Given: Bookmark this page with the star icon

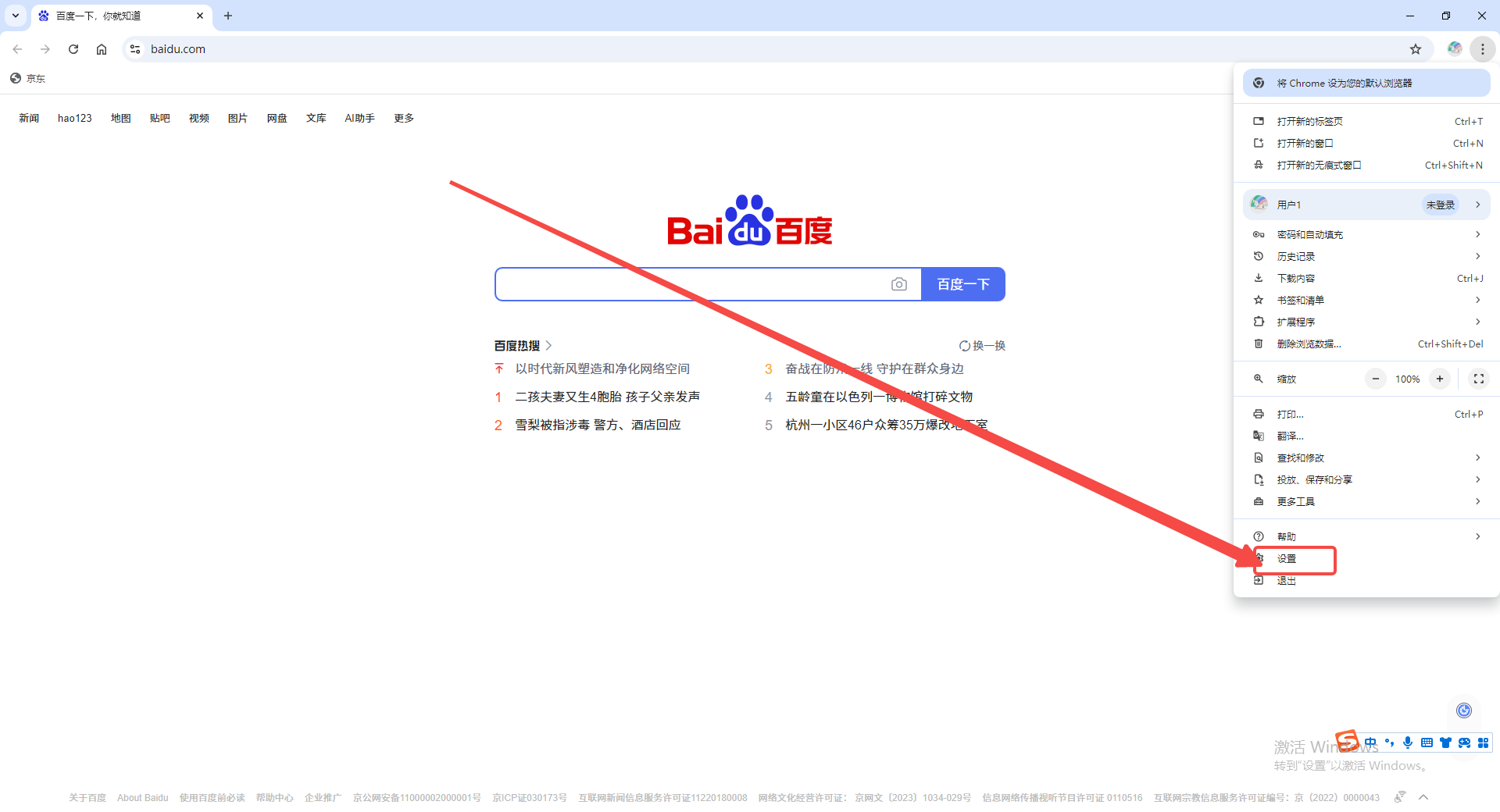Looking at the screenshot, I should click(x=1416, y=49).
